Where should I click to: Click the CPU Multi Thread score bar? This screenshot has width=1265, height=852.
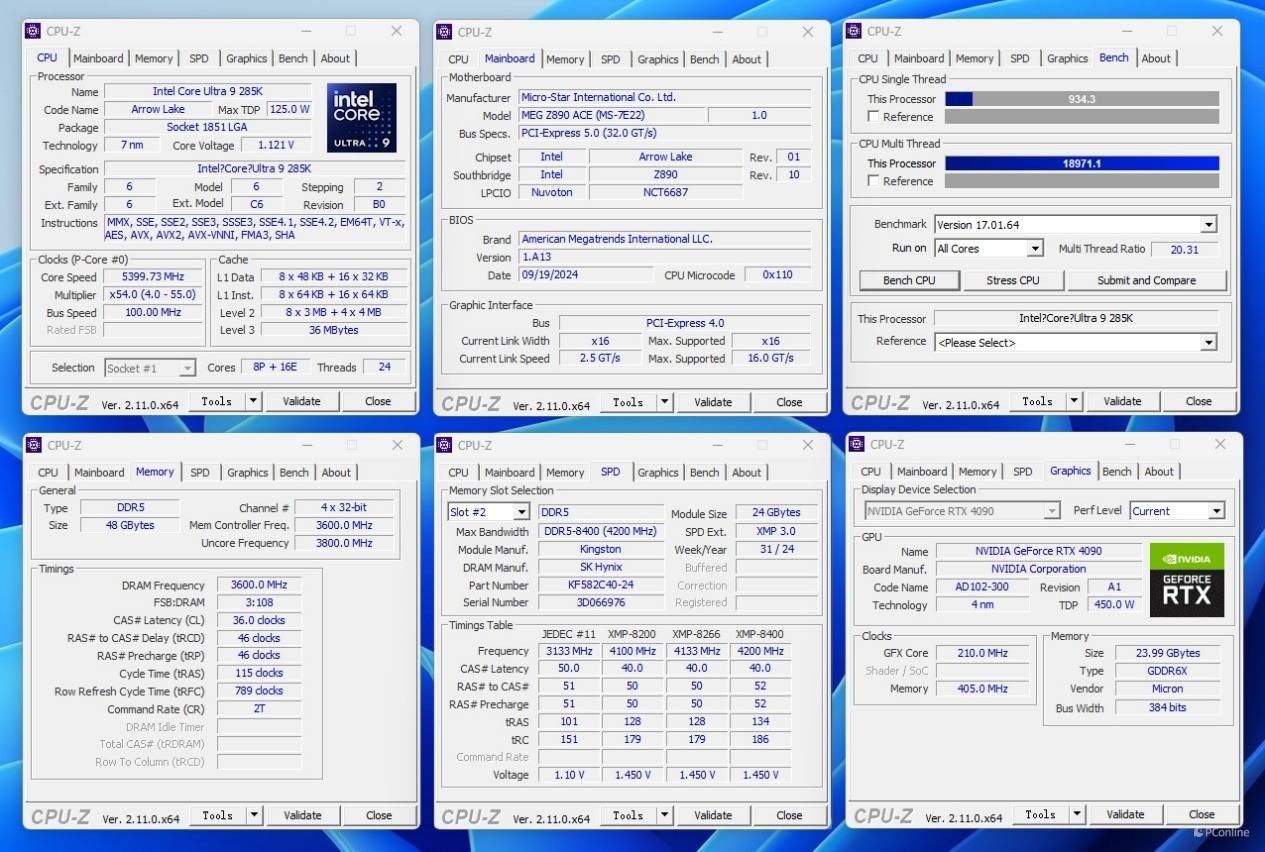click(1081, 163)
